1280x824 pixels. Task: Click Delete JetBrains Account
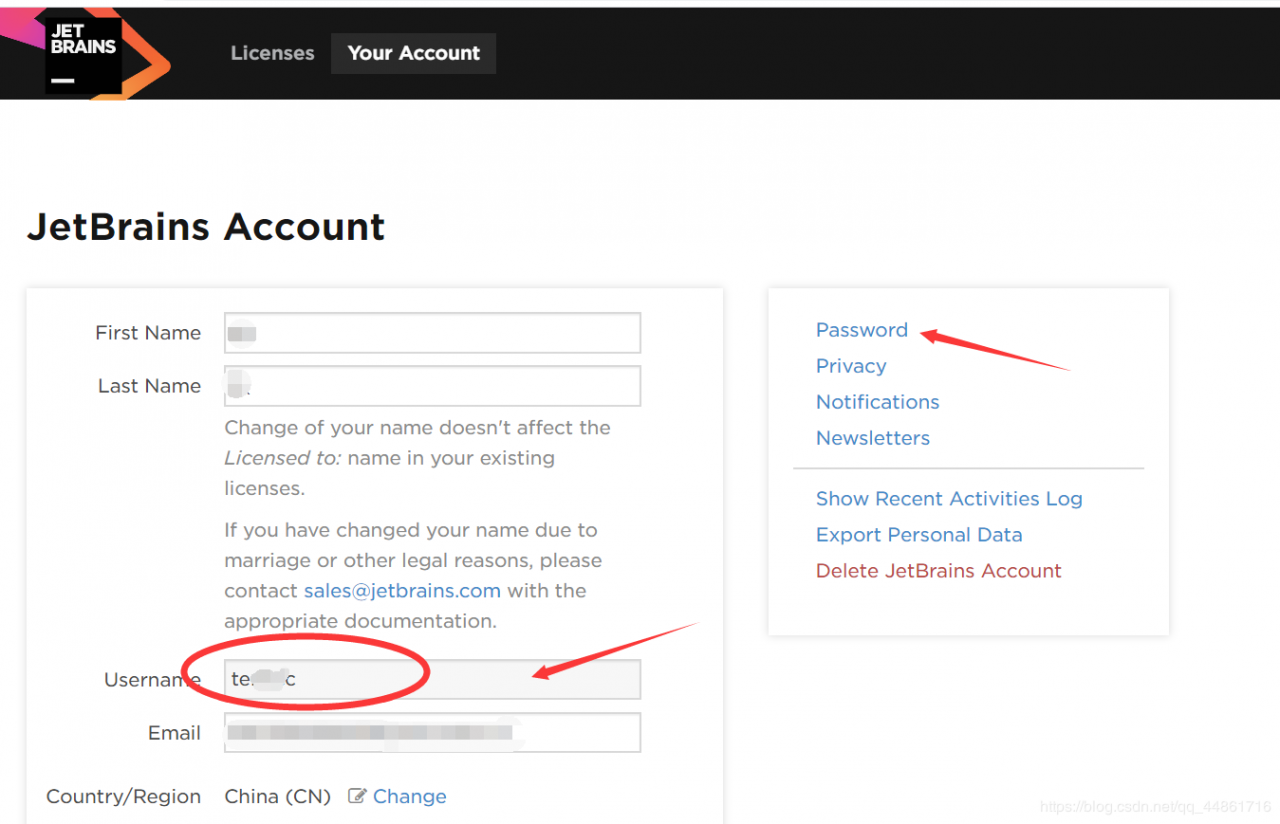click(x=939, y=571)
